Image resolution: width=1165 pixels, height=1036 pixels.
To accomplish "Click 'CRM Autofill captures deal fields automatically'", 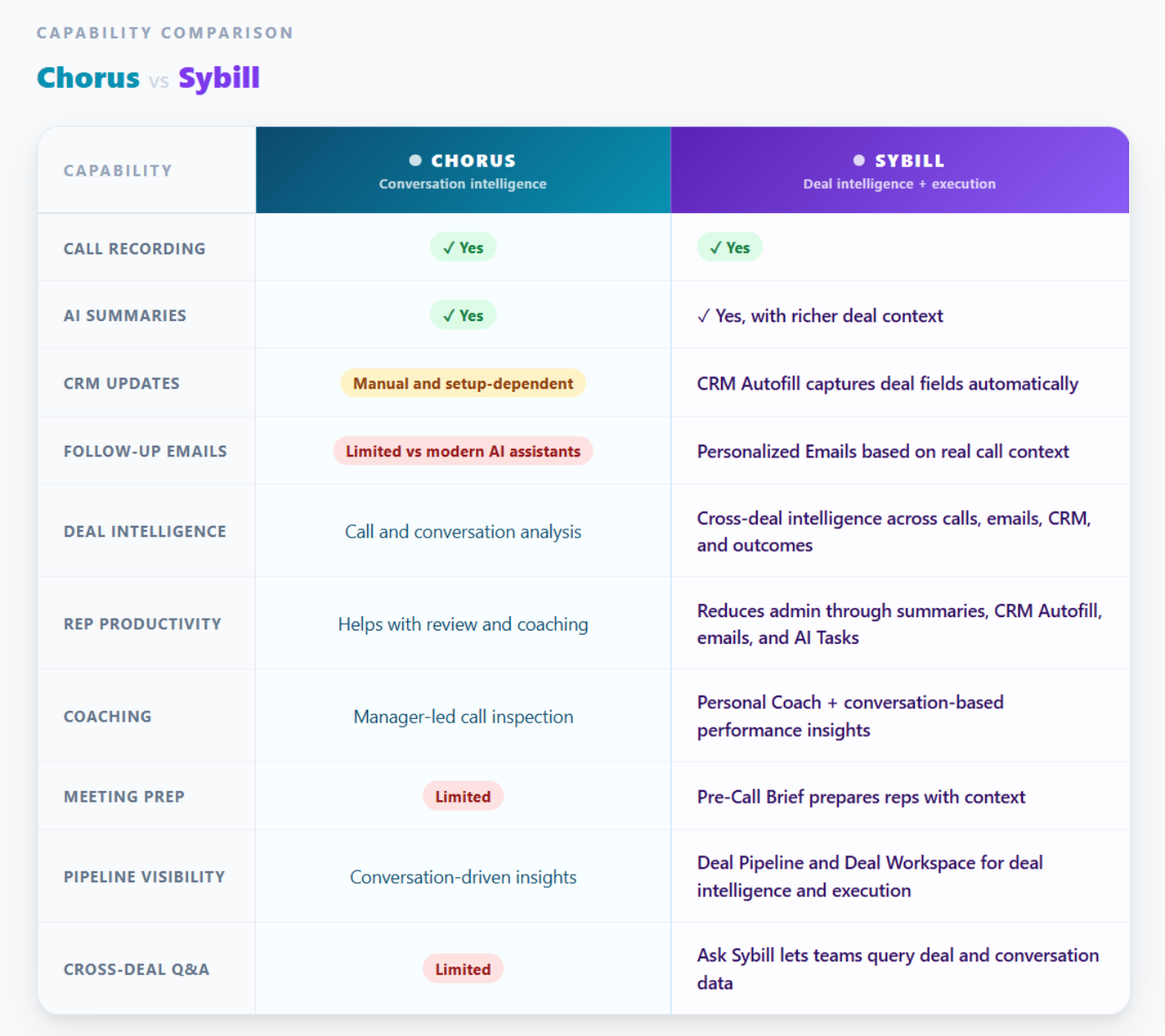I will 887,383.
